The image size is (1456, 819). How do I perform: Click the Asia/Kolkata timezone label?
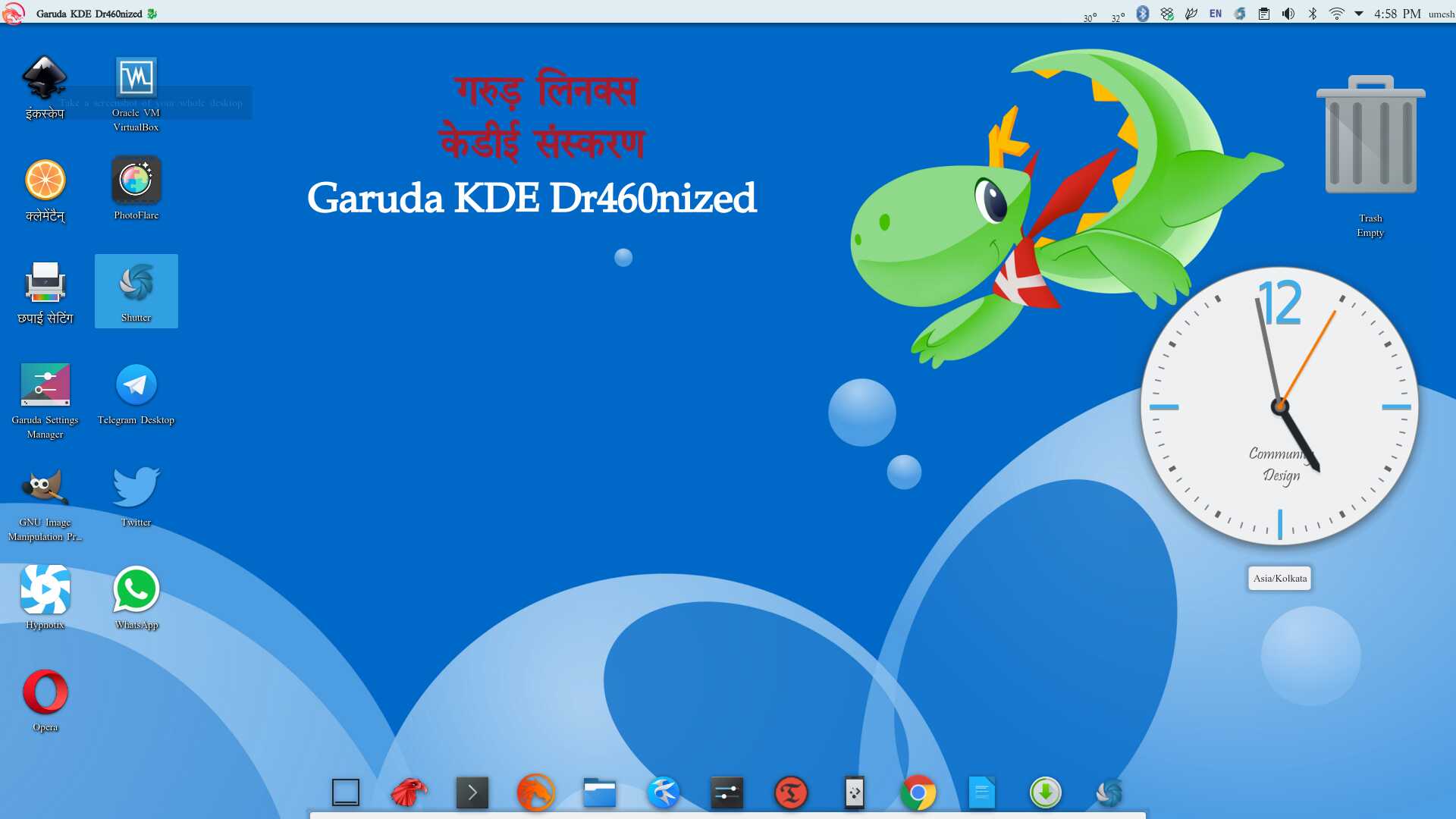pyautogui.click(x=1280, y=579)
